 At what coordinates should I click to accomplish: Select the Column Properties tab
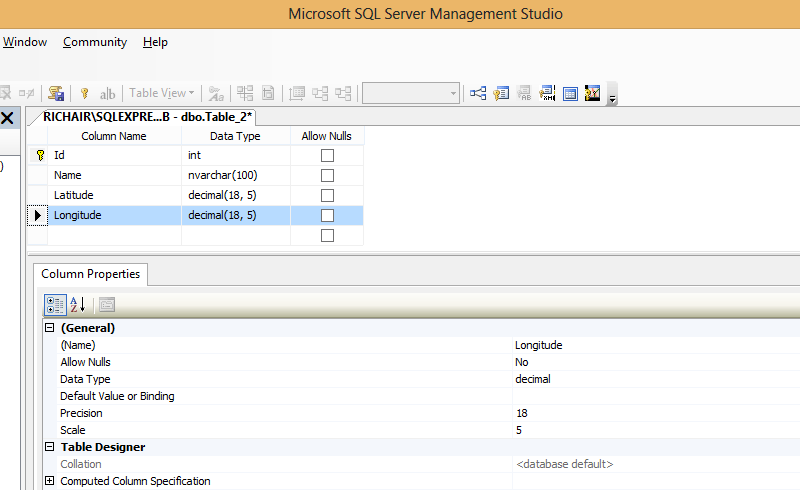click(x=91, y=274)
